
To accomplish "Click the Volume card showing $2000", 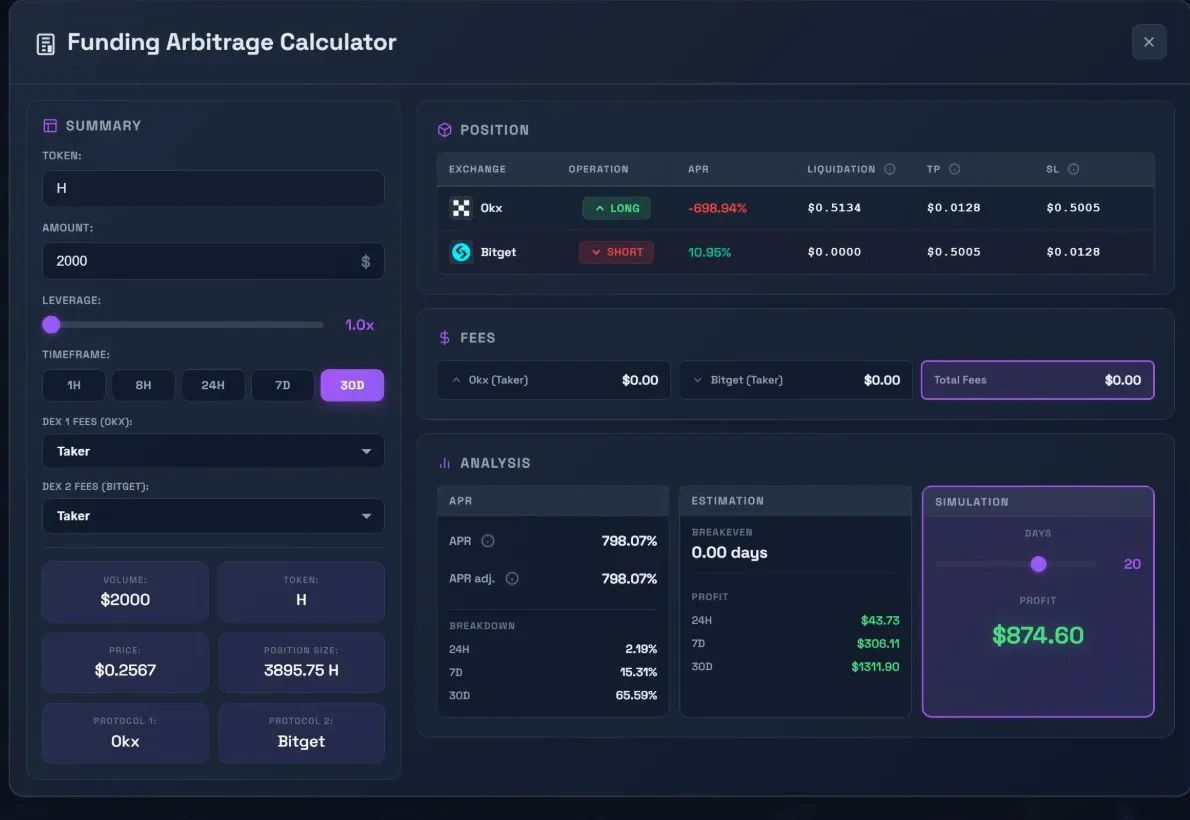I will click(x=125, y=592).
